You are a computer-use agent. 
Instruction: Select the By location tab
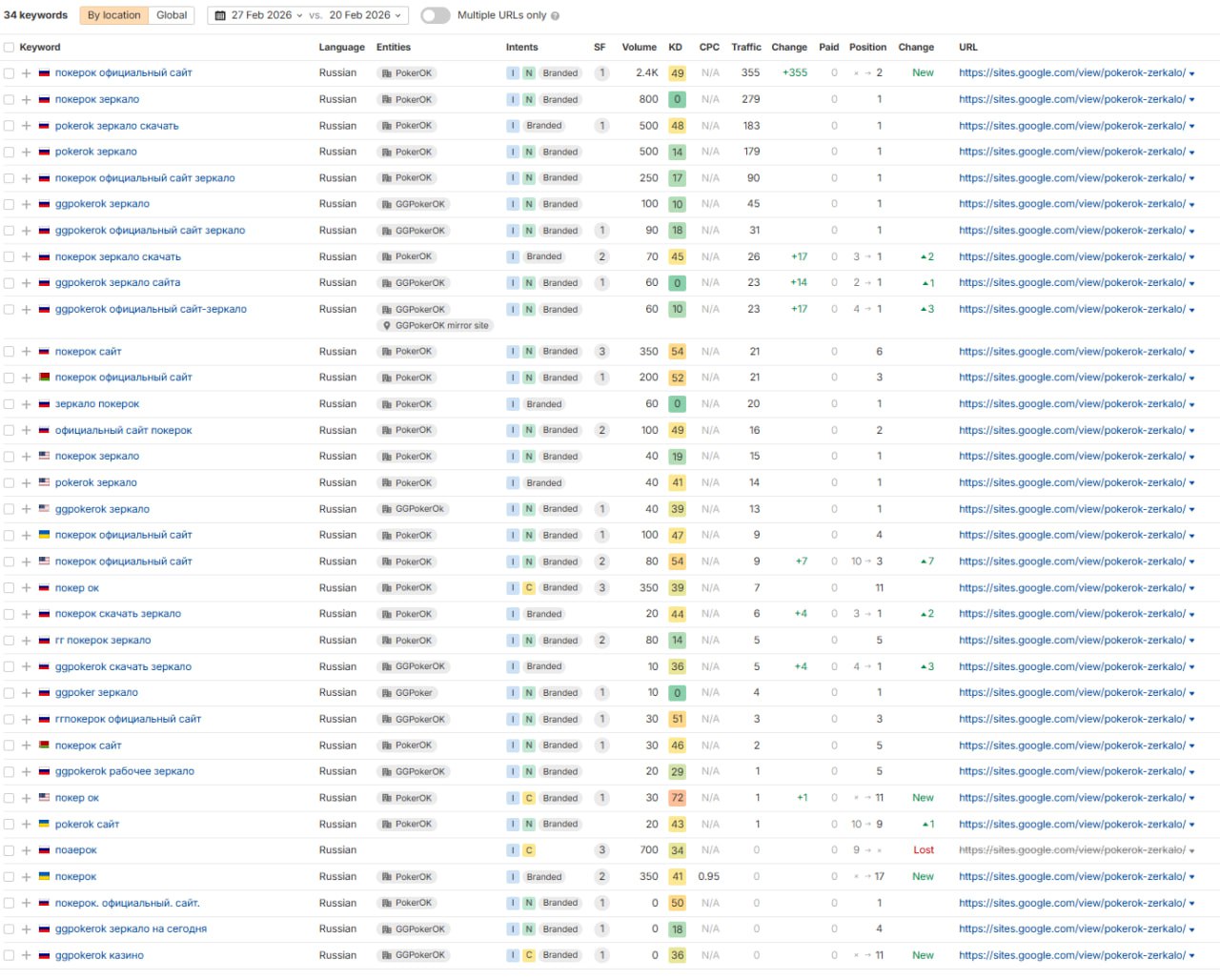tap(113, 15)
